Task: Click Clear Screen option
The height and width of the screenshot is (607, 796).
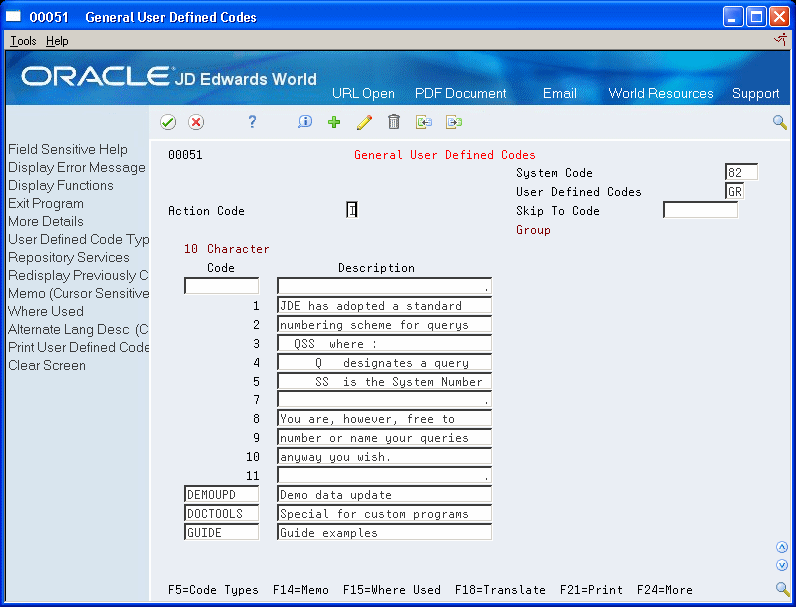Action: [47, 365]
